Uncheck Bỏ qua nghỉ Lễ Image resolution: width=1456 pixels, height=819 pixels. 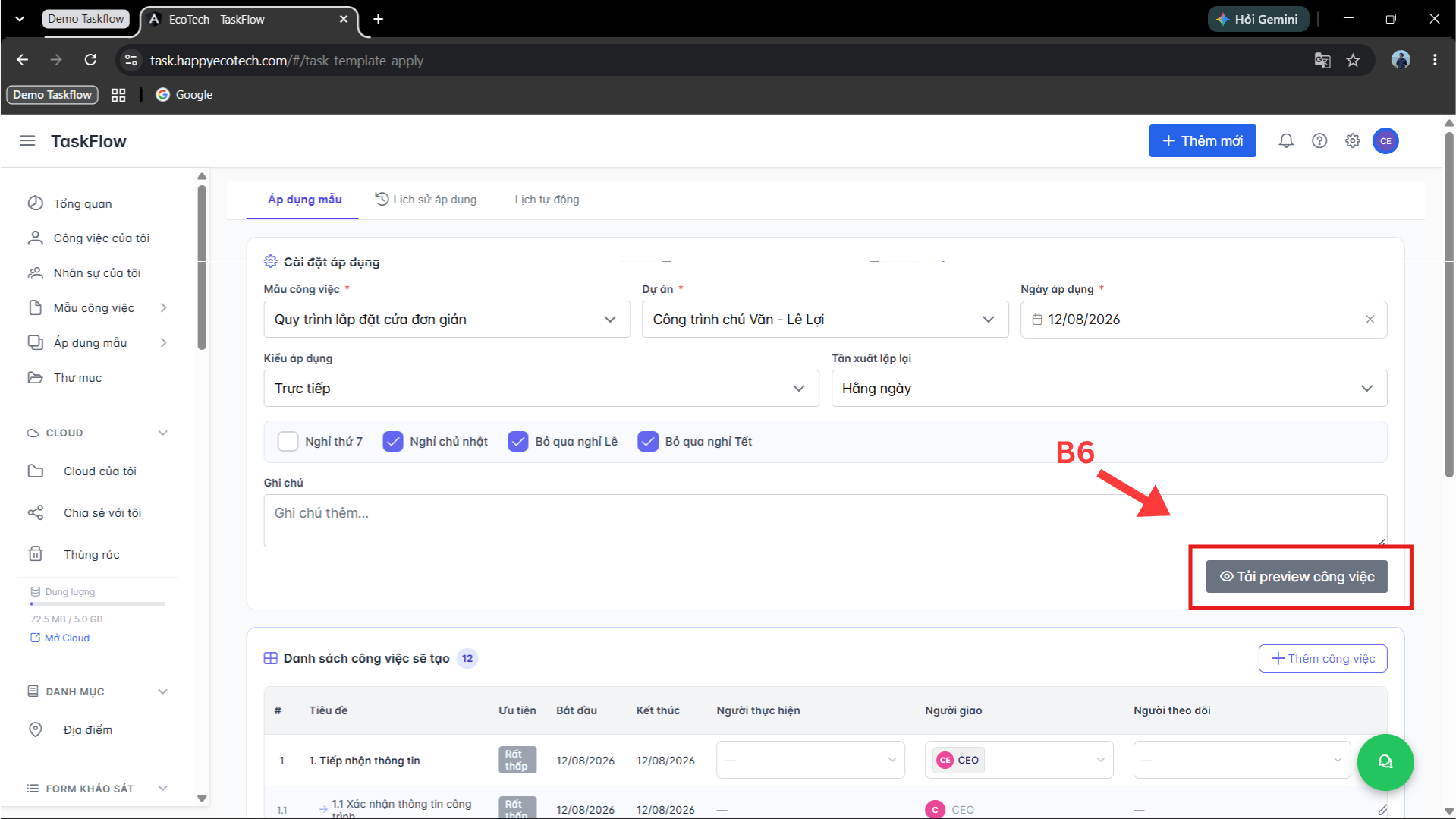(x=518, y=442)
